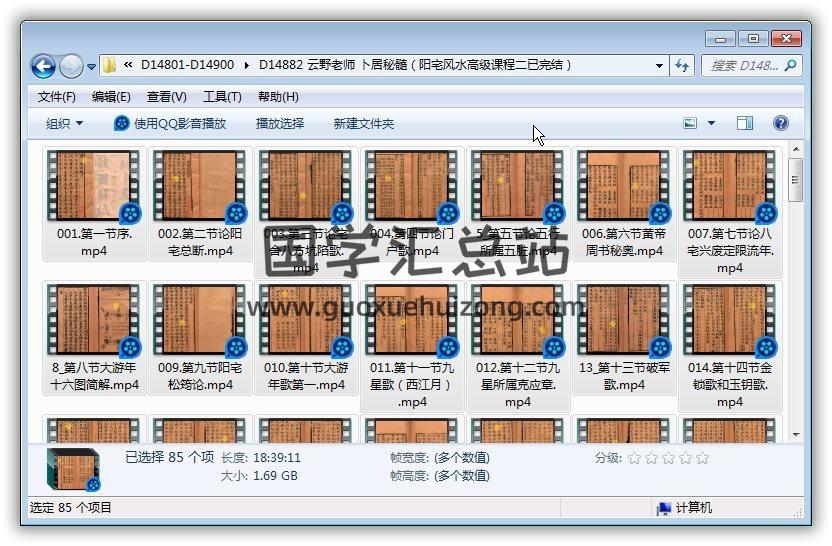Expand the address bar history dropdown
Screen dimensions: 832x546
[x=659, y=65]
